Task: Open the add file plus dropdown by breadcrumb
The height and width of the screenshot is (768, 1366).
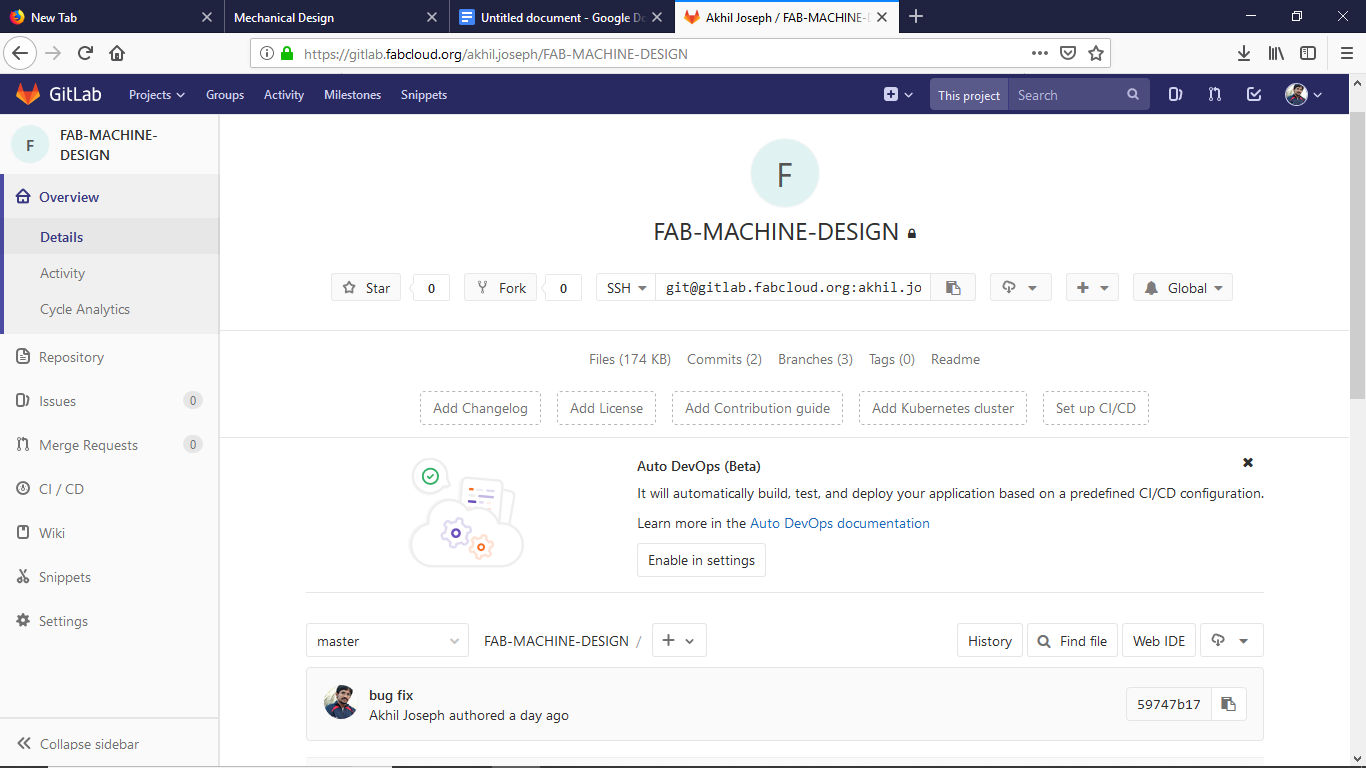Action: 679,641
